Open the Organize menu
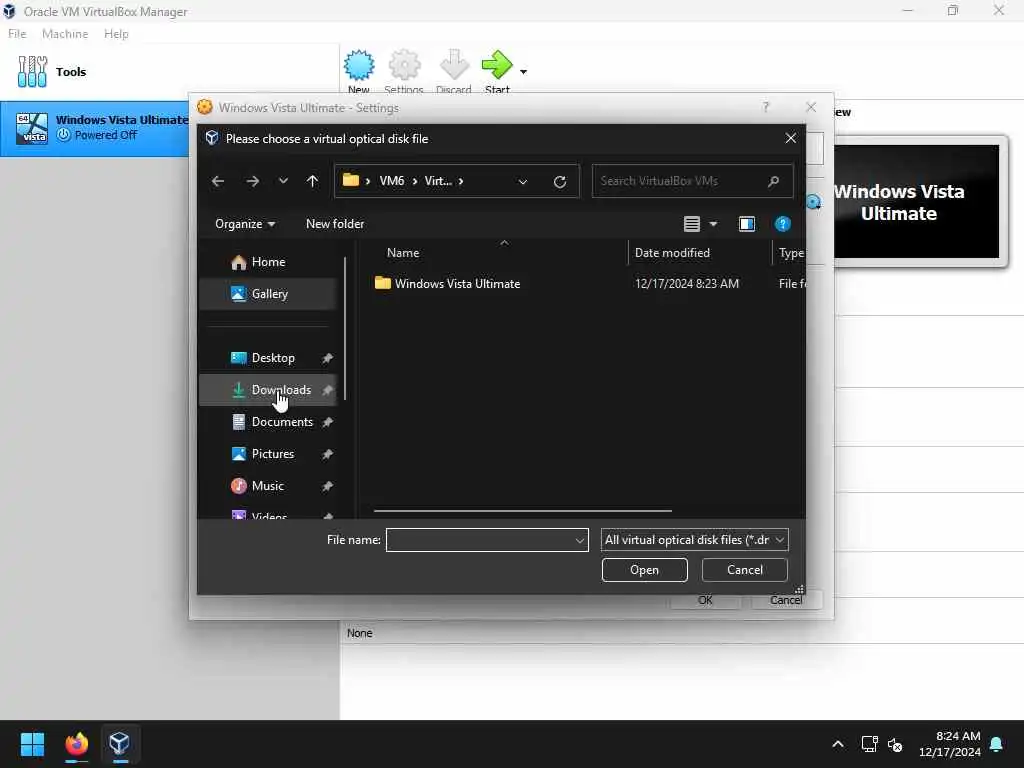 point(245,224)
